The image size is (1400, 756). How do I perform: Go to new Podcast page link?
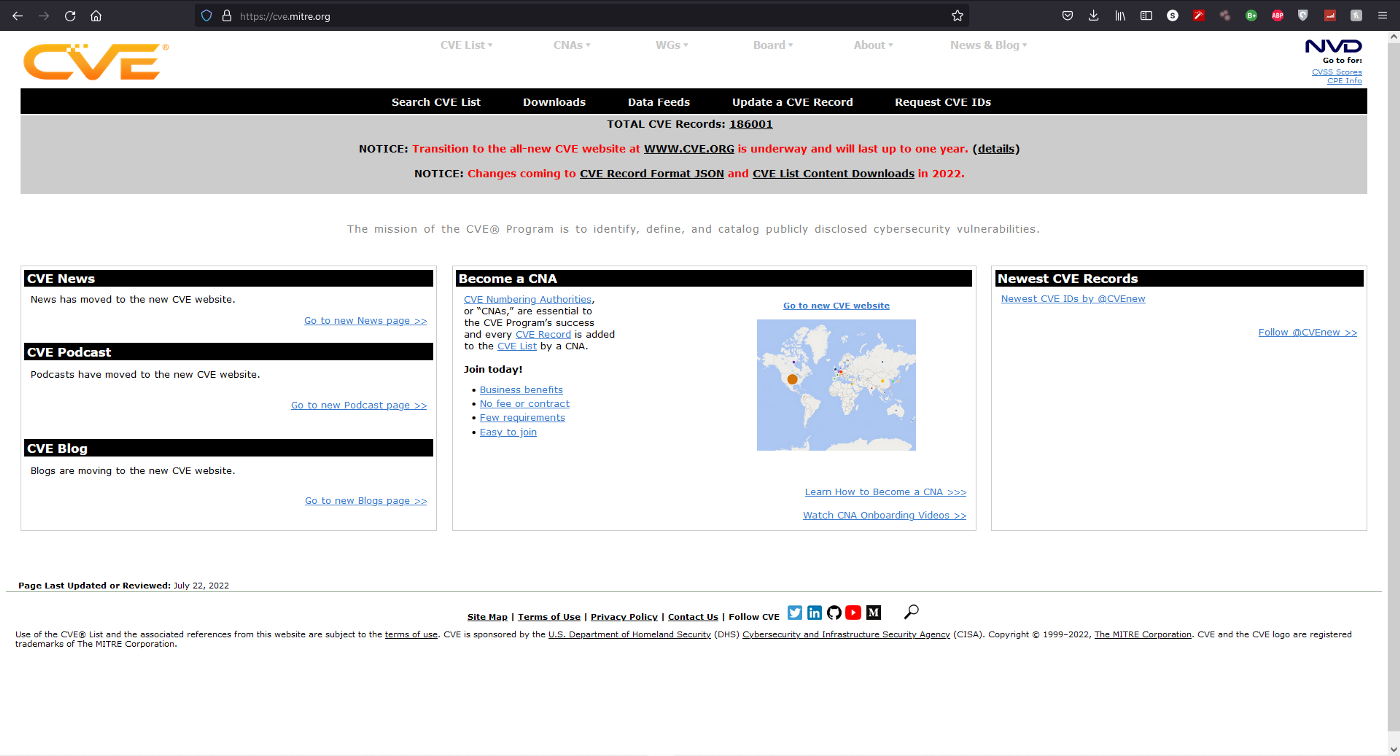click(x=359, y=405)
